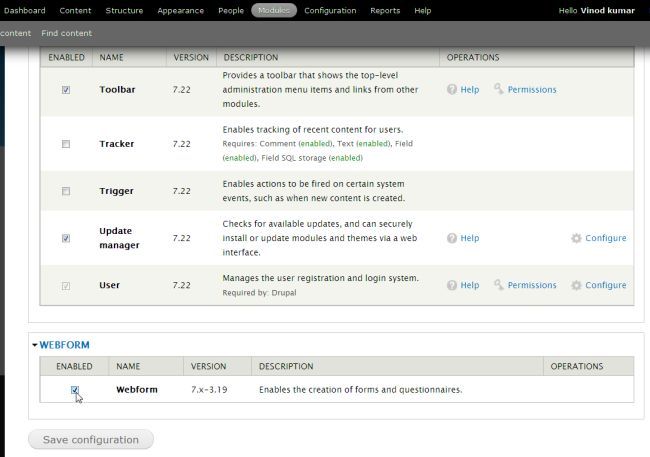Open the Find content shortcut
Image resolution: width=650 pixels, height=457 pixels.
[66, 33]
